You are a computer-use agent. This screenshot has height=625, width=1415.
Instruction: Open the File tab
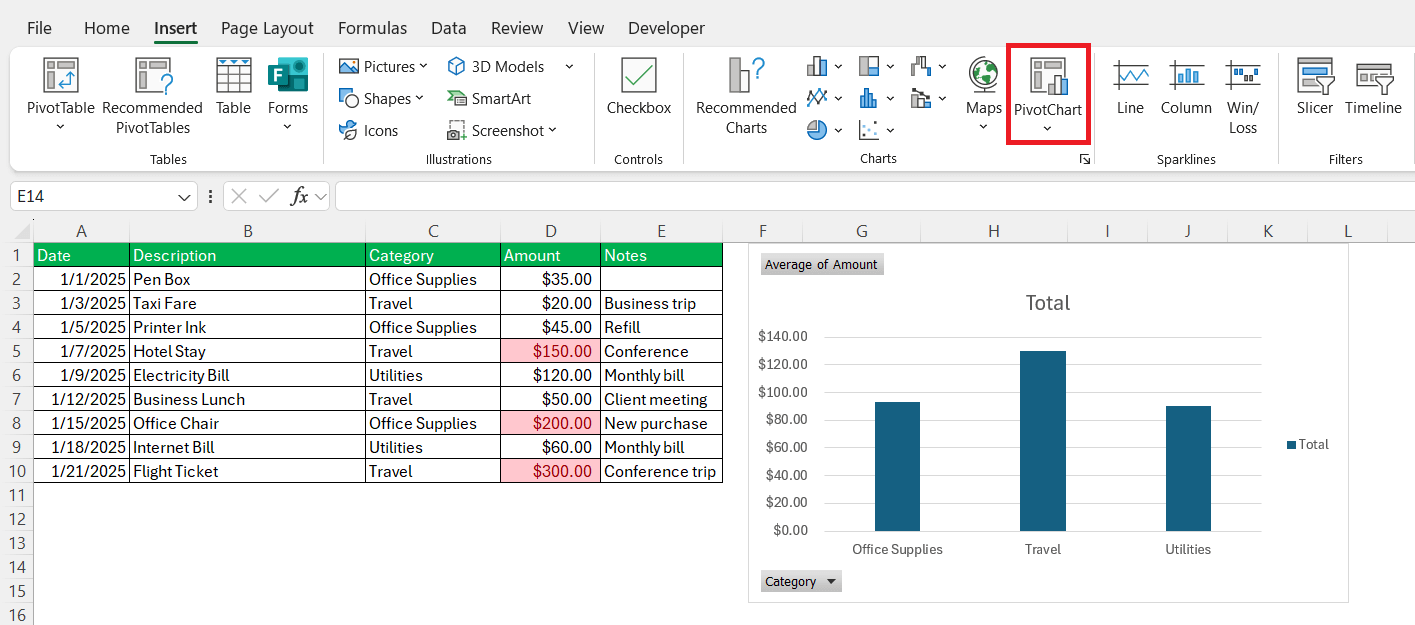coord(39,28)
